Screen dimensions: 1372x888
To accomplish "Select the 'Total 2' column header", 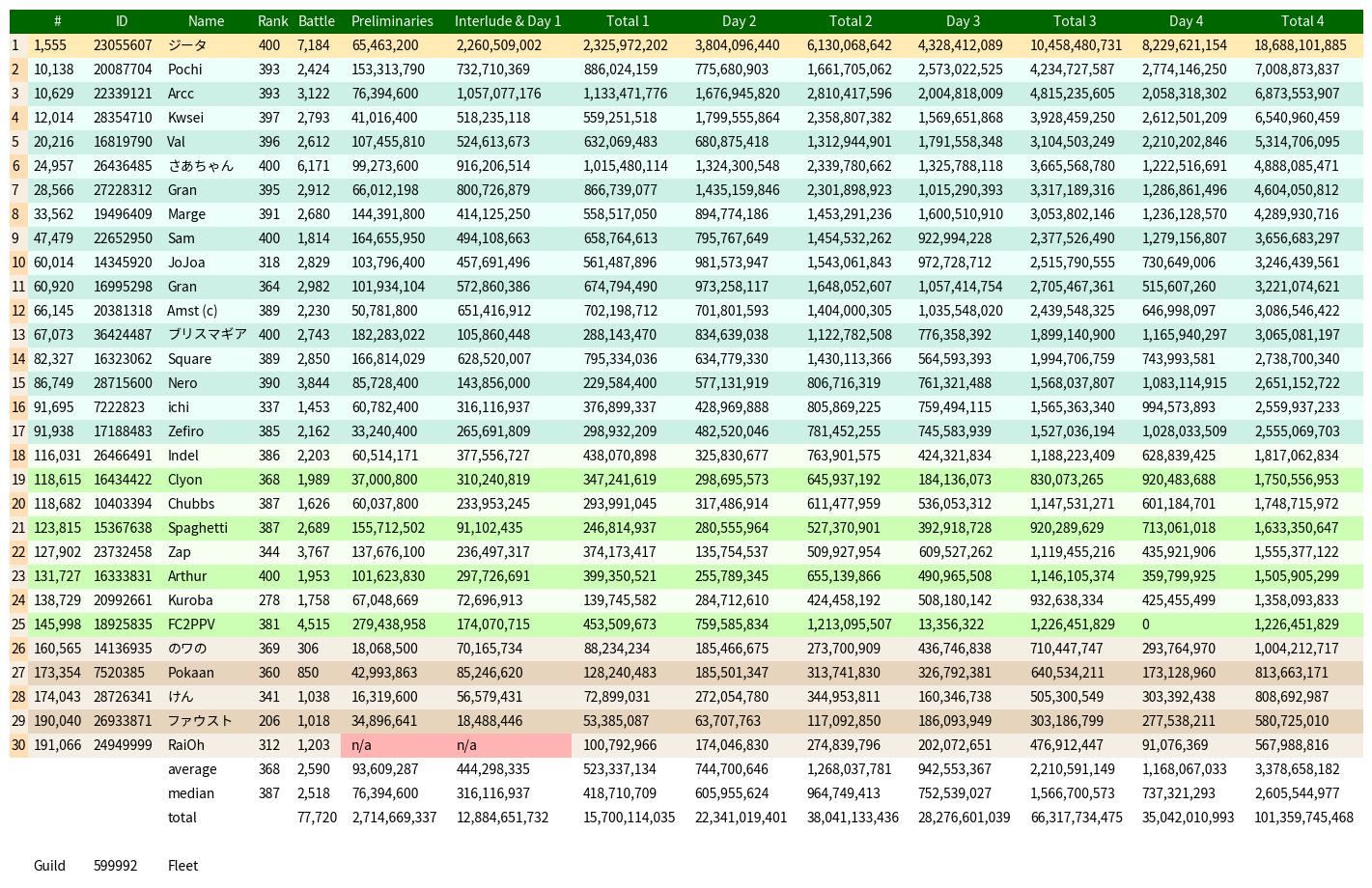I will [851, 21].
